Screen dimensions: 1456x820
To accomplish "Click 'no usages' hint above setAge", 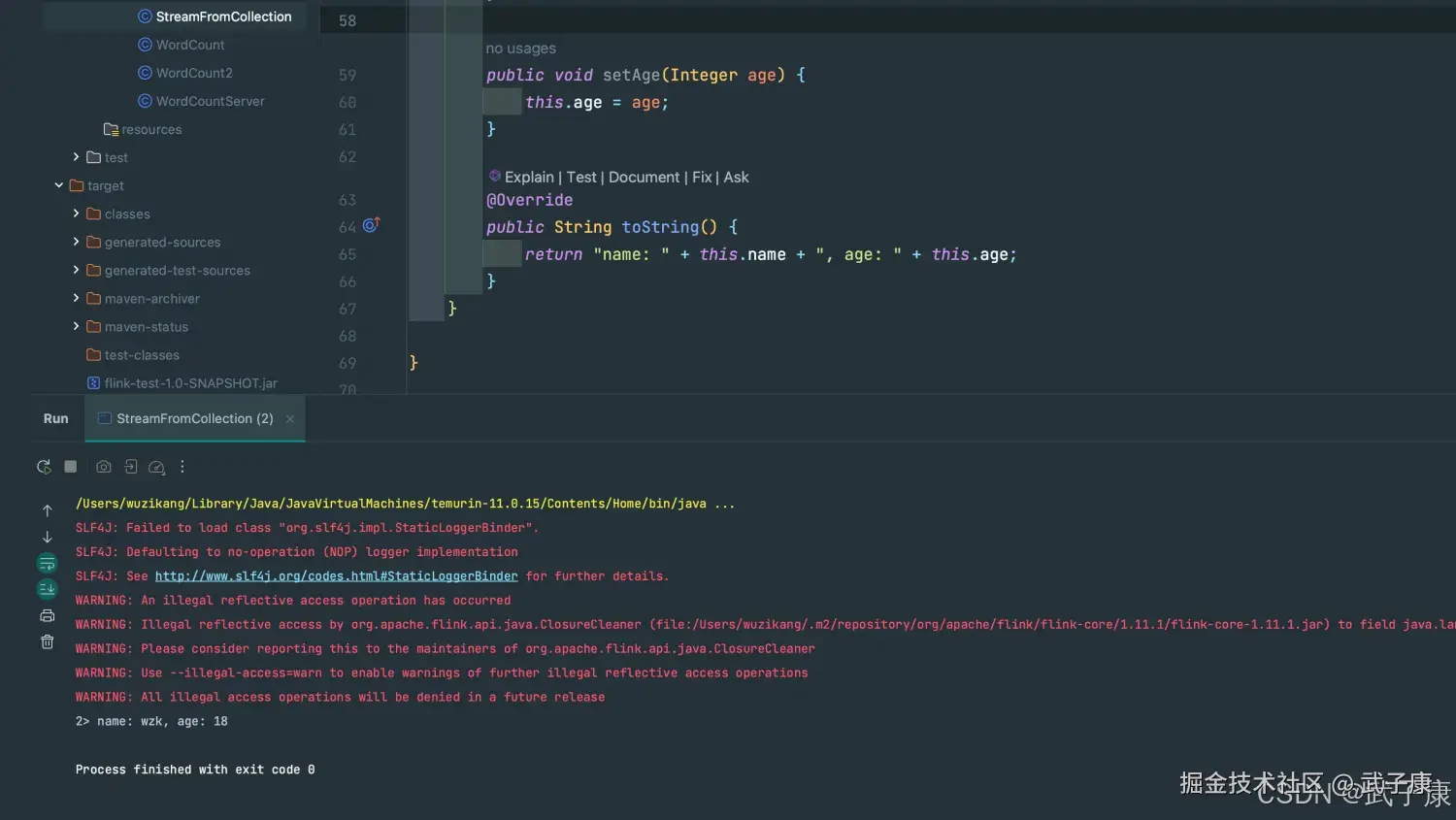I will point(521,49).
